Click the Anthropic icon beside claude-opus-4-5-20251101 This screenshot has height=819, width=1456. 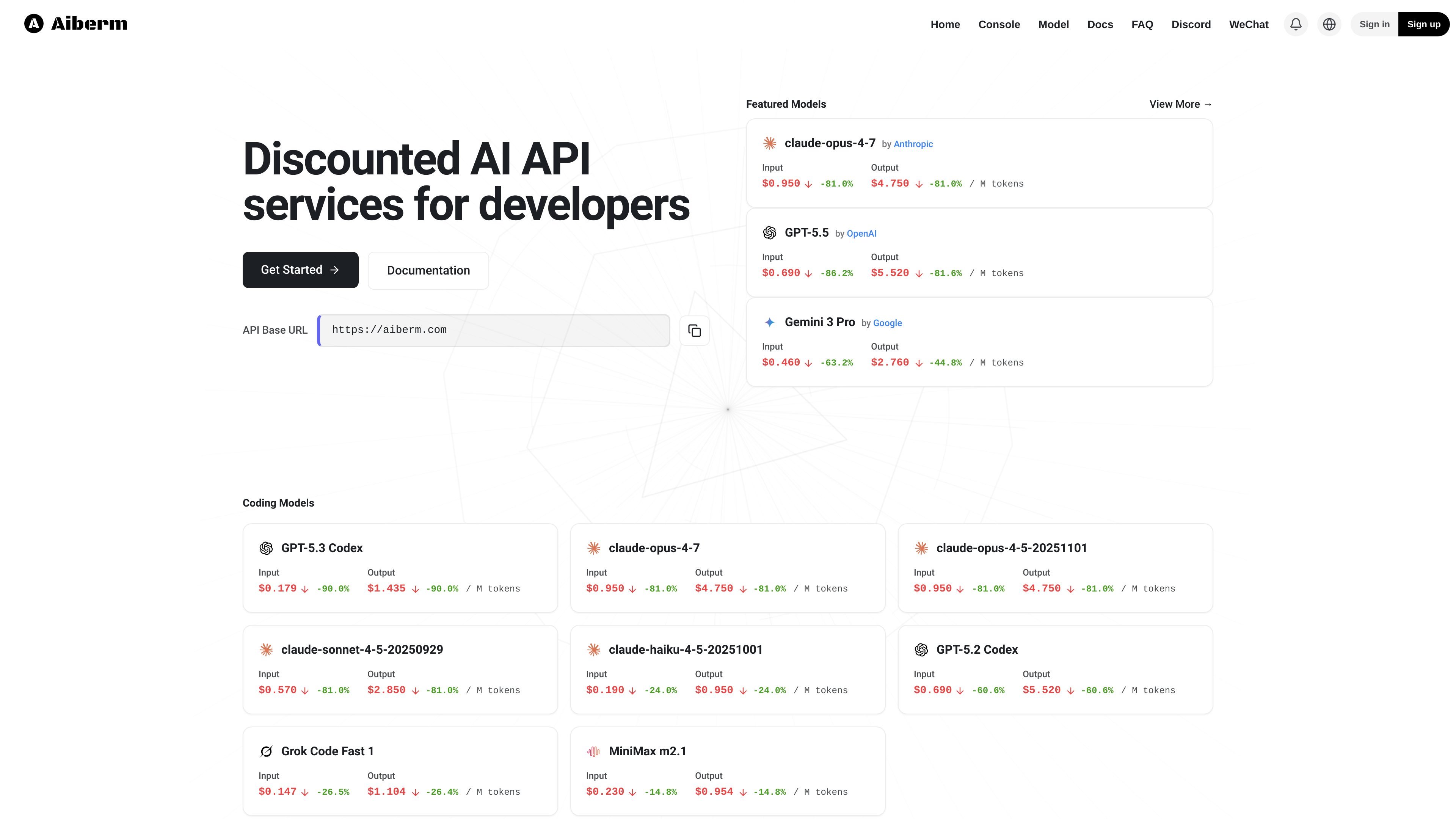(x=921, y=548)
